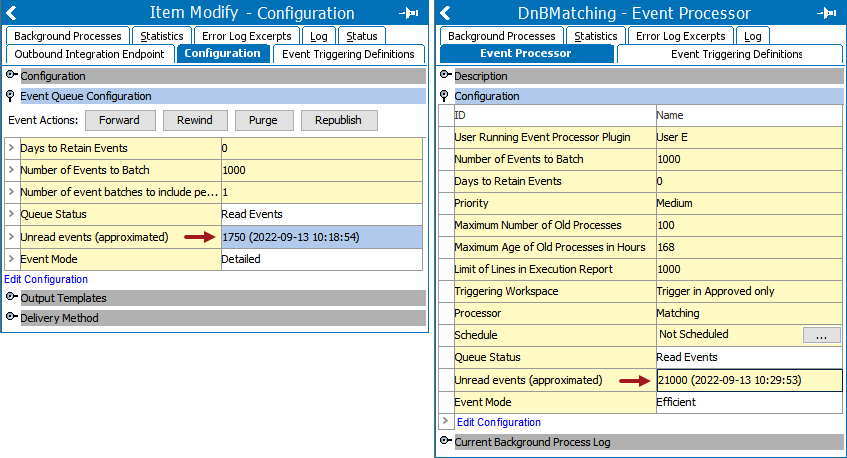847x458 pixels.
Task: Collapse the Event Queue Configuration section
Action: 11,97
